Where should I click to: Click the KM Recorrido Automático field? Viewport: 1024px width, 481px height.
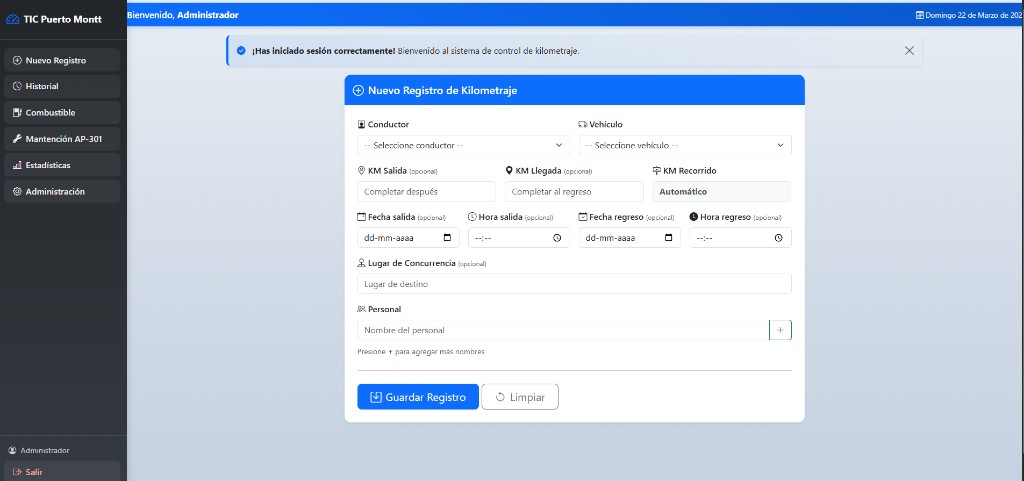click(x=722, y=191)
